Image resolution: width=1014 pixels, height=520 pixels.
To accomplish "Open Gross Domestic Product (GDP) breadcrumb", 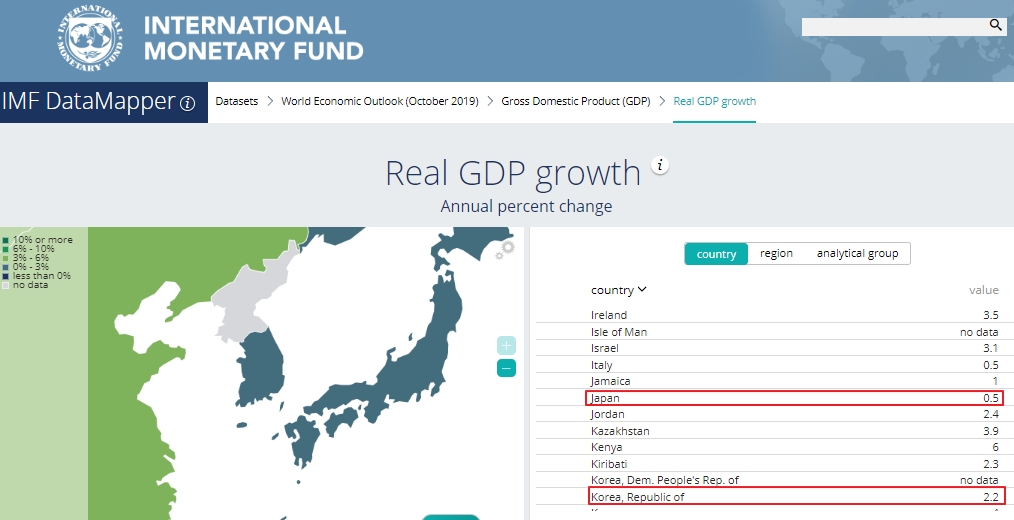I will coord(575,101).
